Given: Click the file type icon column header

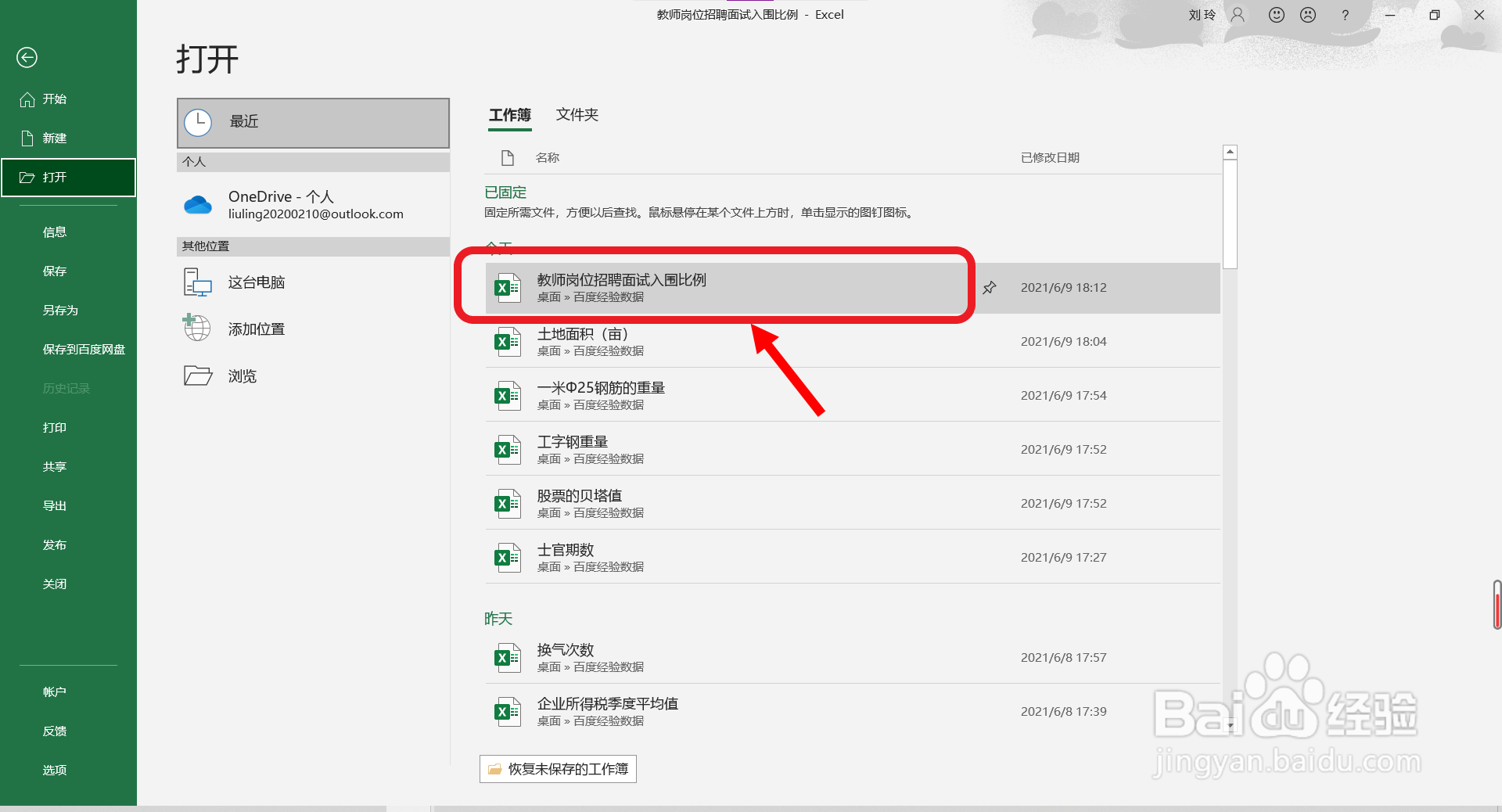Looking at the screenshot, I should [x=508, y=158].
